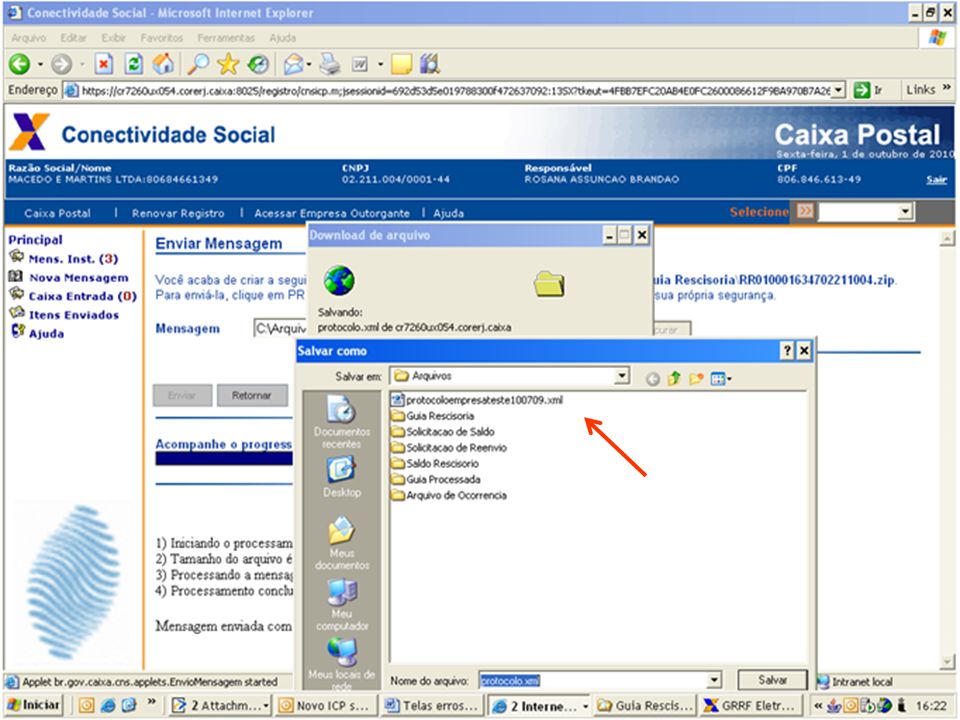Select the Guia Processada folder
This screenshot has height=720, width=960.
click(437, 479)
